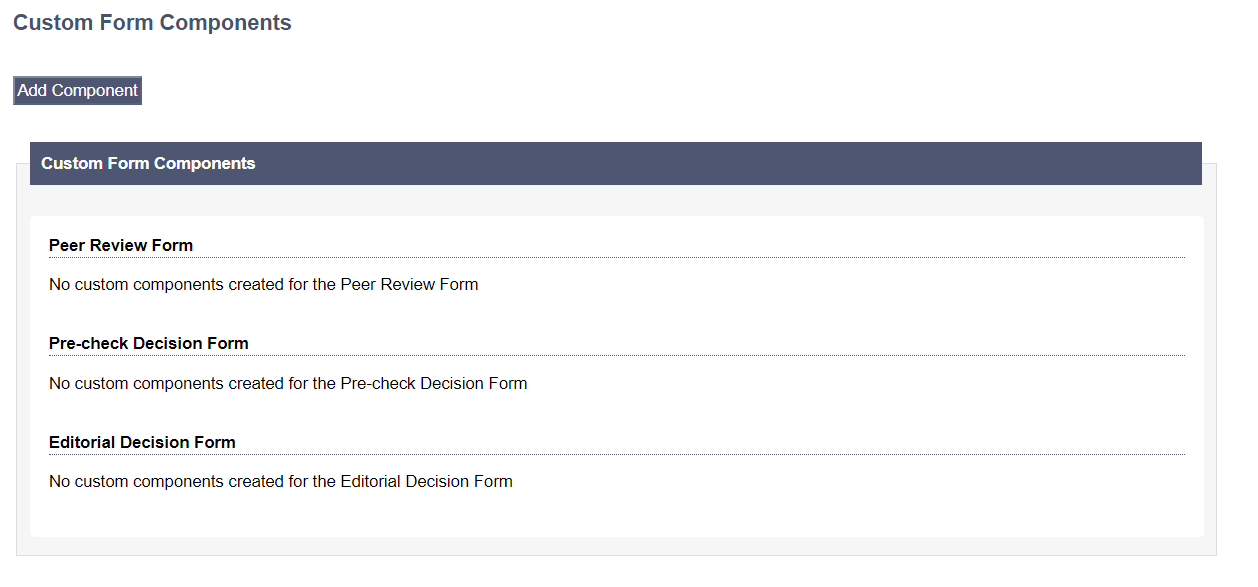Click the Custom Form Components page title
The width and height of the screenshot is (1258, 587).
[152, 23]
